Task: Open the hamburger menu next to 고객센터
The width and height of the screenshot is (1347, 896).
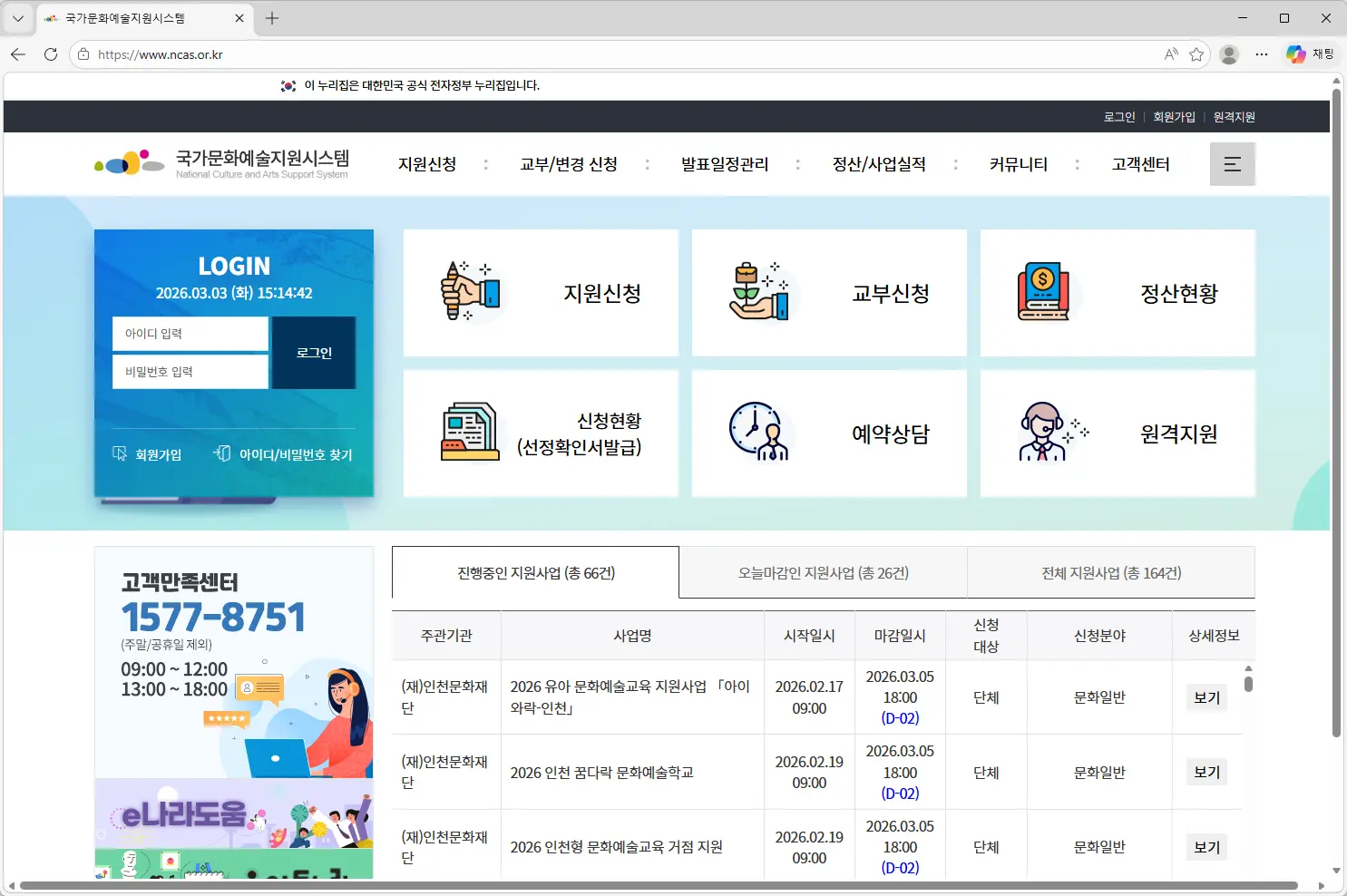Action: coord(1232,163)
